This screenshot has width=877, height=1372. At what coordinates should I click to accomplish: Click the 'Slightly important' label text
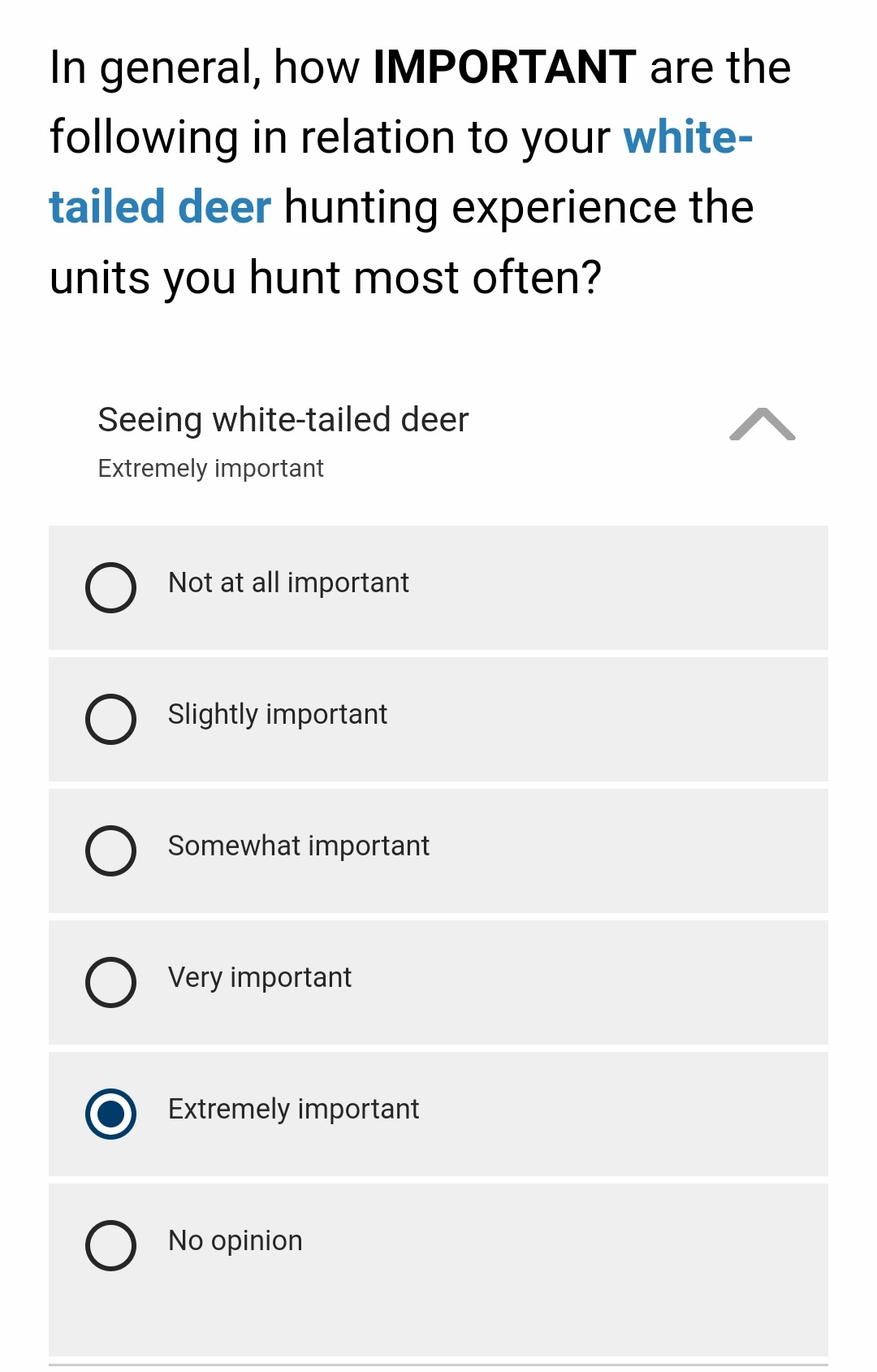point(277,715)
